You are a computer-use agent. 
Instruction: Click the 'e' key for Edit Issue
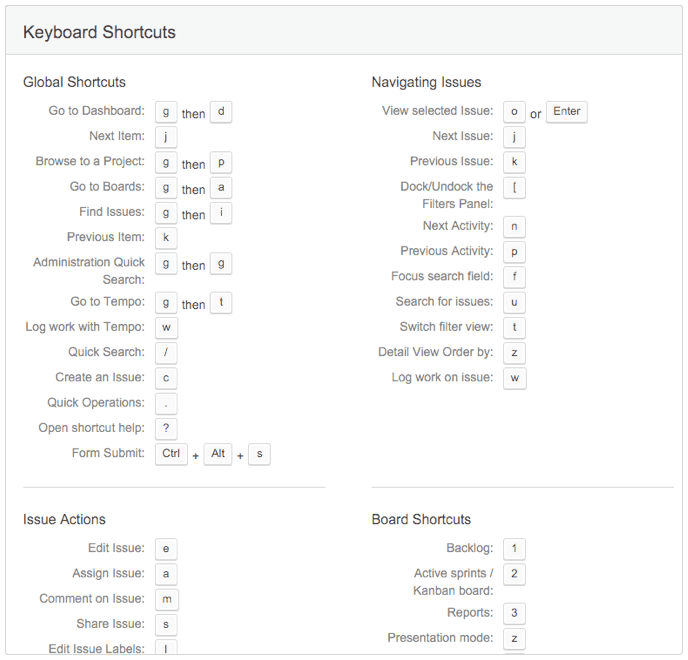tap(166, 549)
